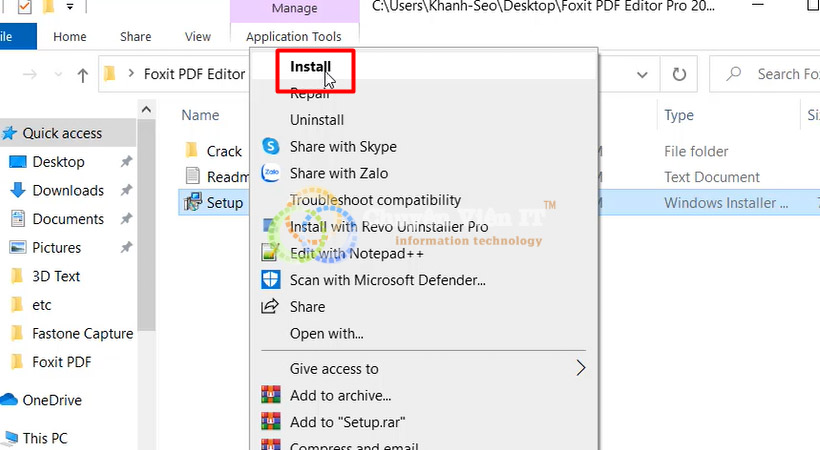Select the Crack folder icon

pyautogui.click(x=192, y=151)
